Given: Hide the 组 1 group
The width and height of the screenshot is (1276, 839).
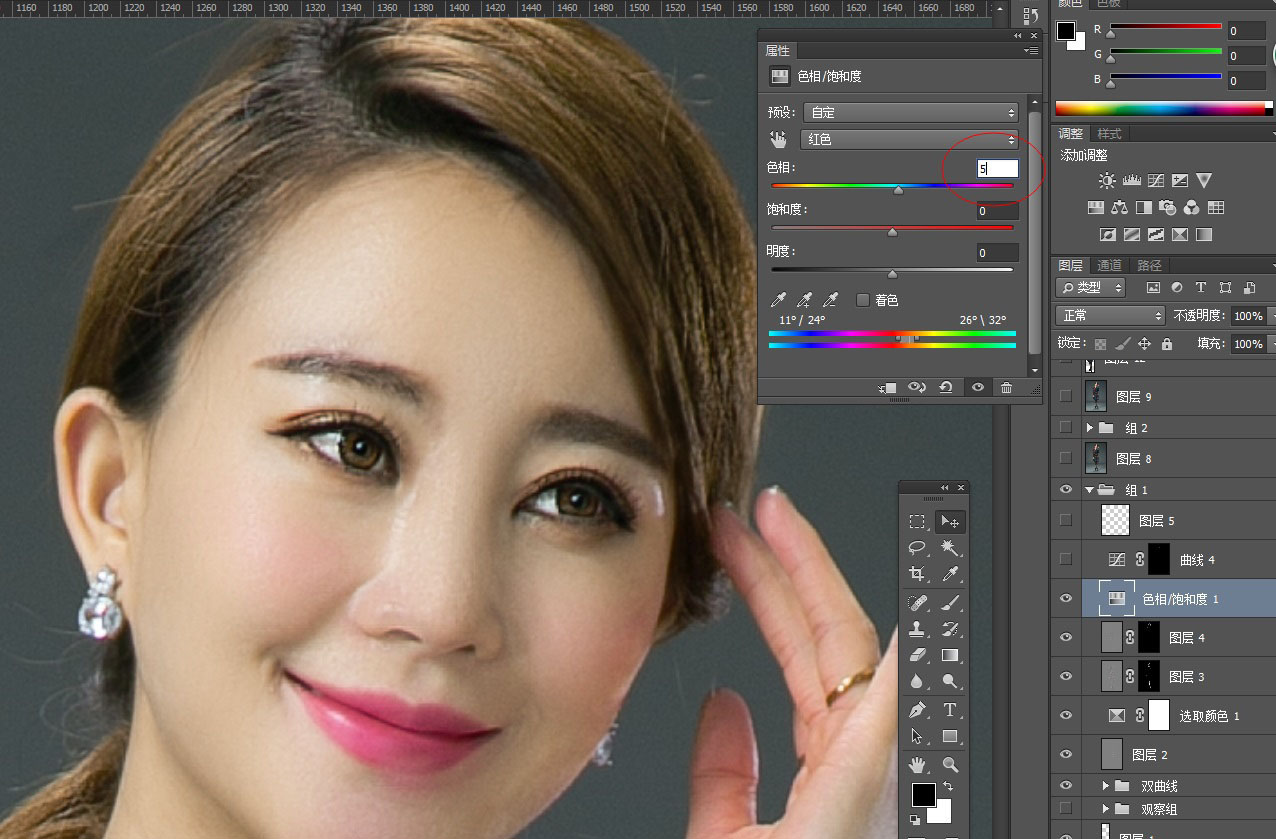Looking at the screenshot, I should tap(1066, 490).
